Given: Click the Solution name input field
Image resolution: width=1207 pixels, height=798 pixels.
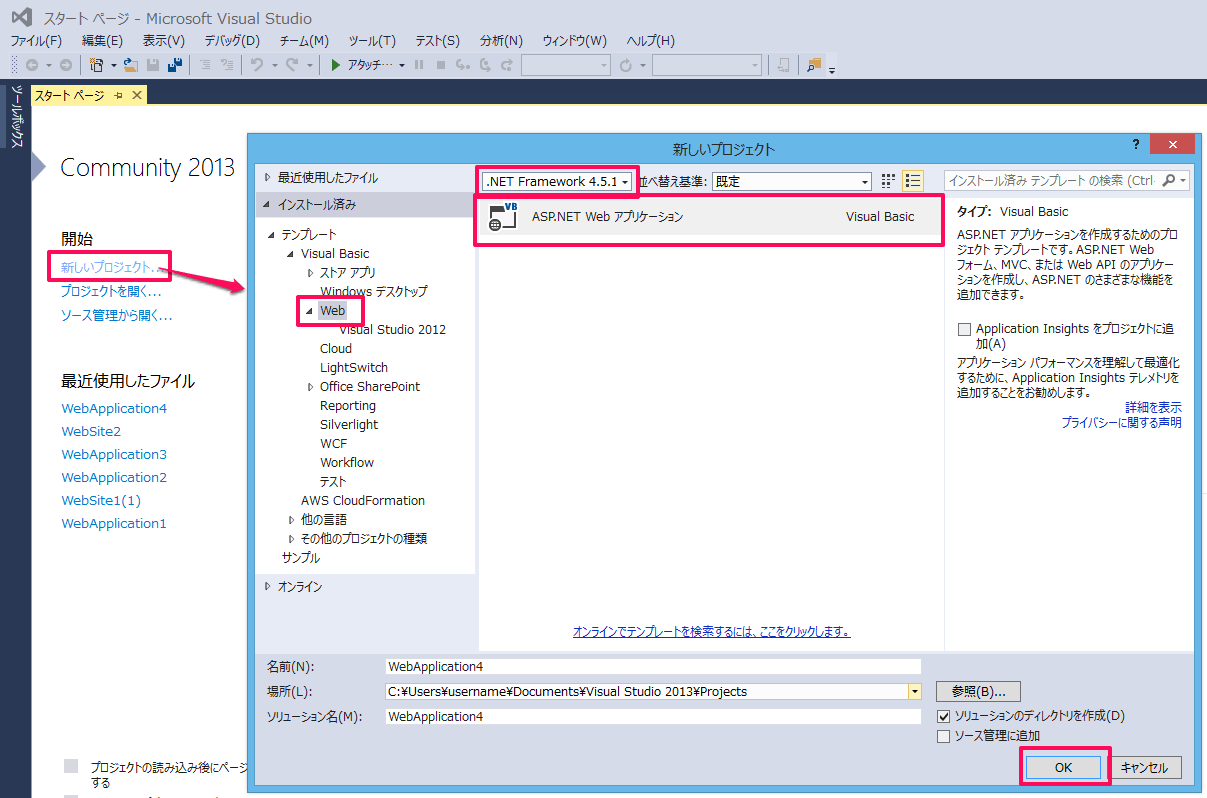Looking at the screenshot, I should pos(653,716).
